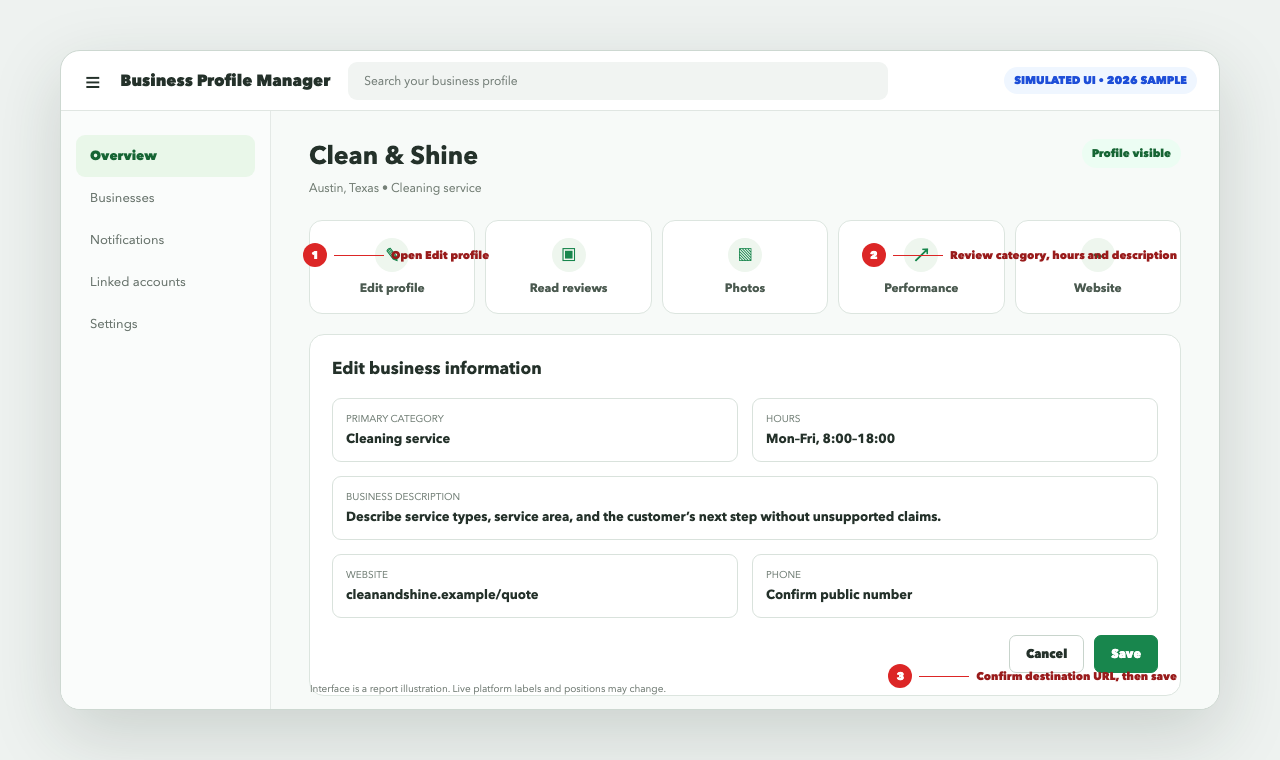
Task: Click the Performance arrow icon
Action: (921, 255)
